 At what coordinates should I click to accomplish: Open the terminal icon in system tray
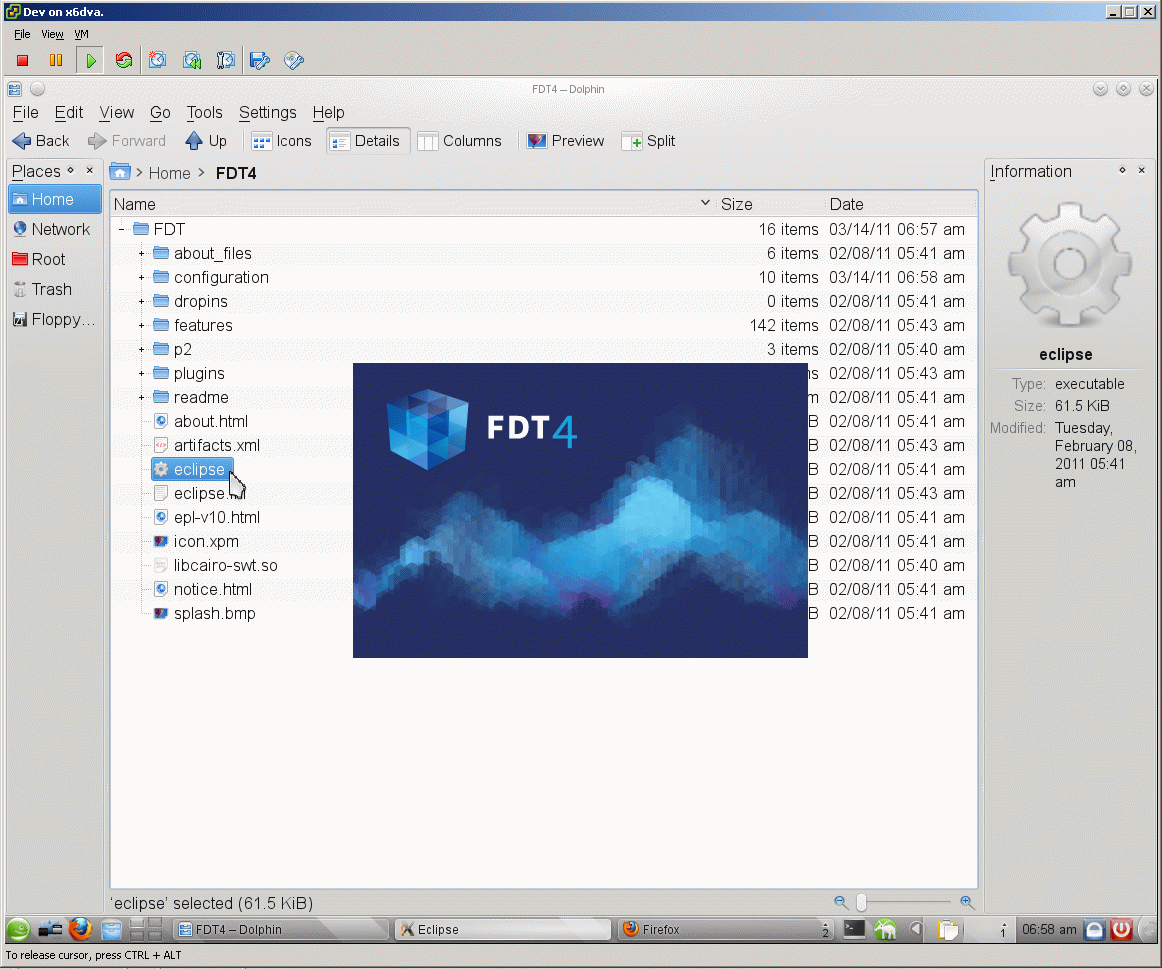pyautogui.click(x=854, y=929)
